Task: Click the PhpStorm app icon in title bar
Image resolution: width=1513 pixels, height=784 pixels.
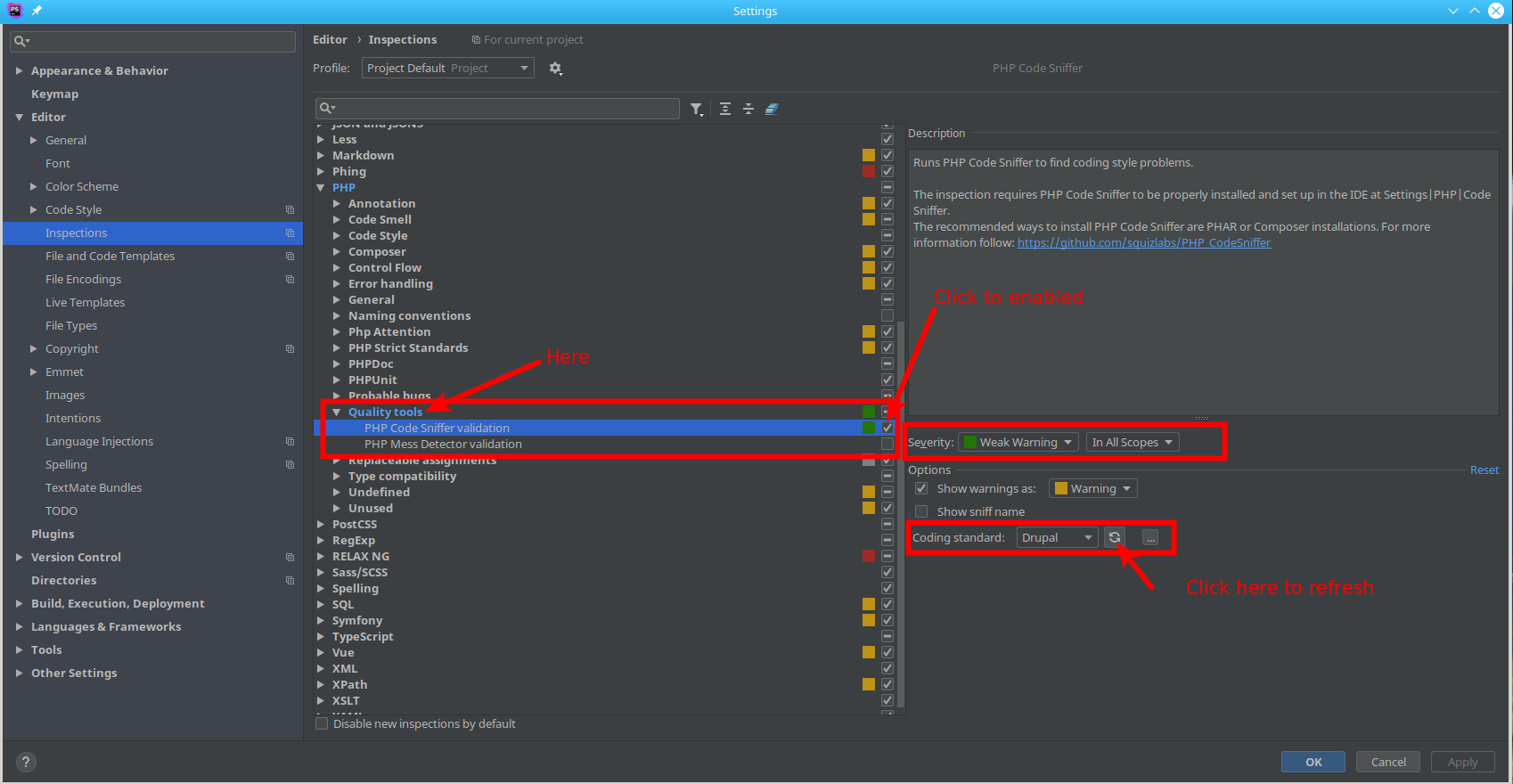Action: coord(14,11)
